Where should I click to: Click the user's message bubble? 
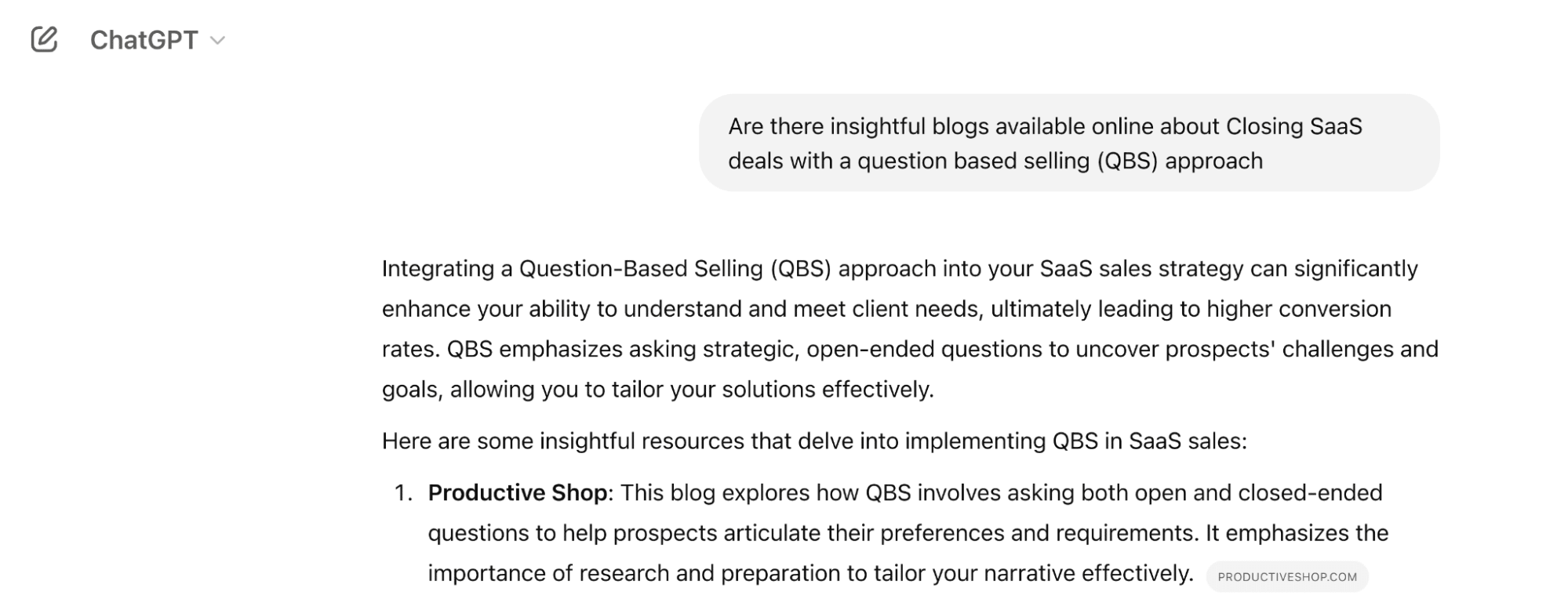pyautogui.click(x=1068, y=143)
